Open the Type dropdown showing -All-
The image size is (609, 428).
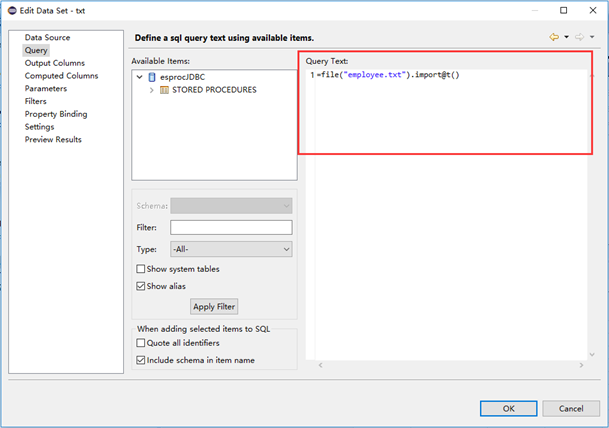pos(230,249)
